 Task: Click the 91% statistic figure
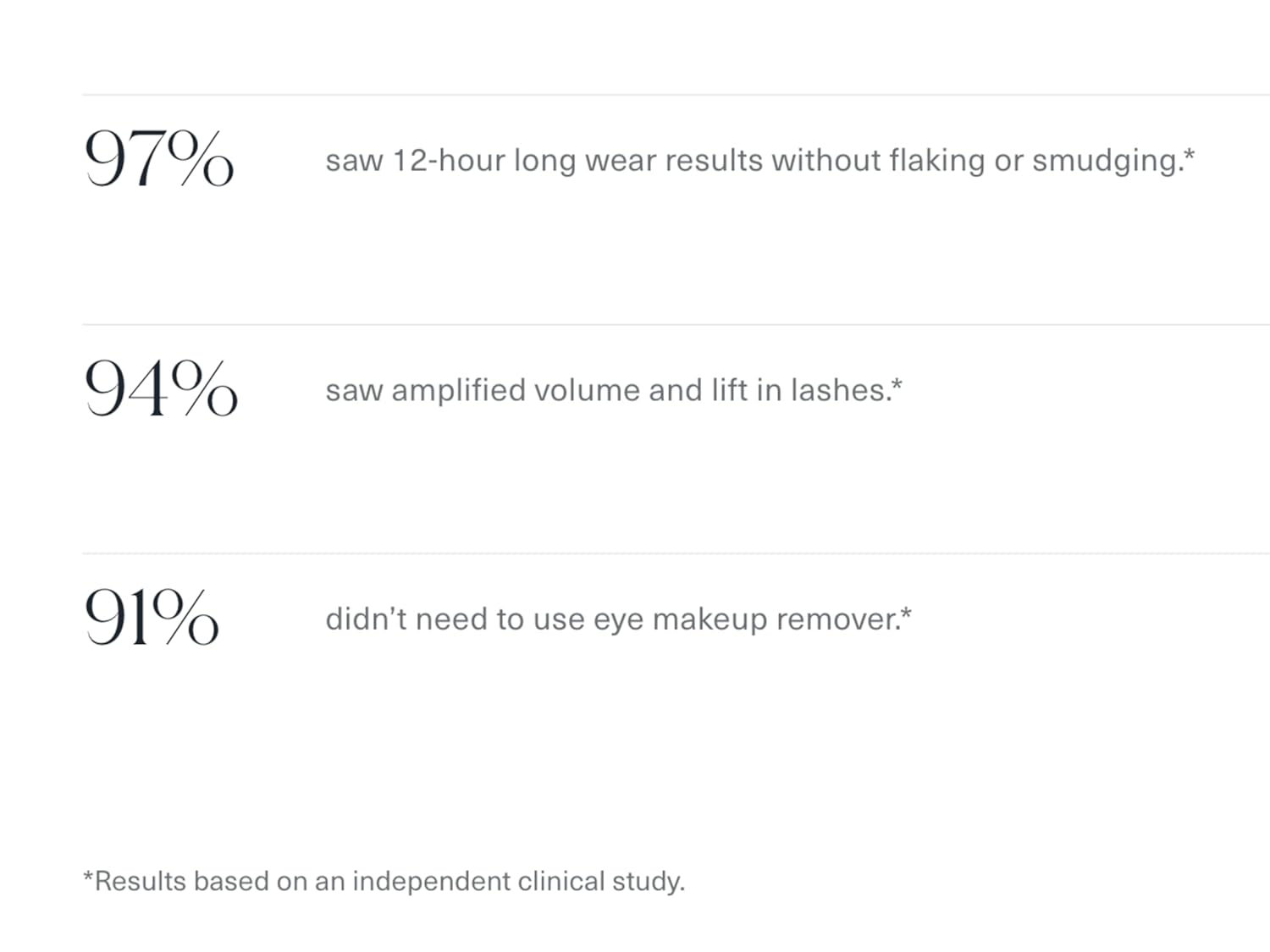coord(152,617)
